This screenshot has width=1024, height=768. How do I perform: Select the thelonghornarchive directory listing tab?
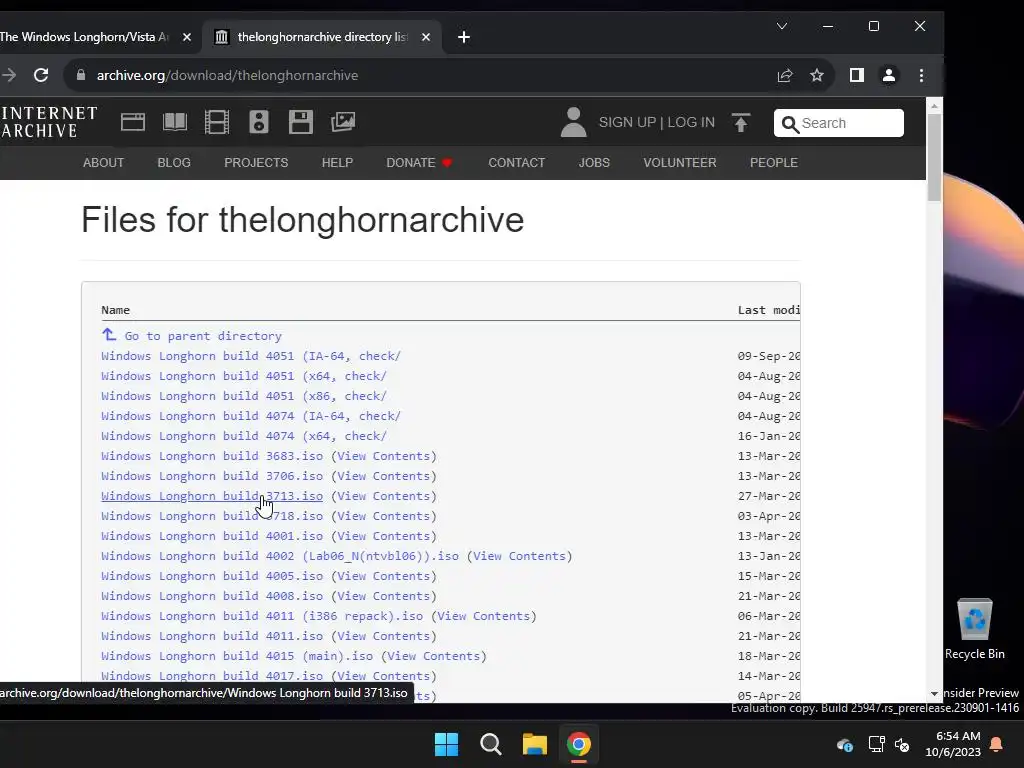[321, 37]
